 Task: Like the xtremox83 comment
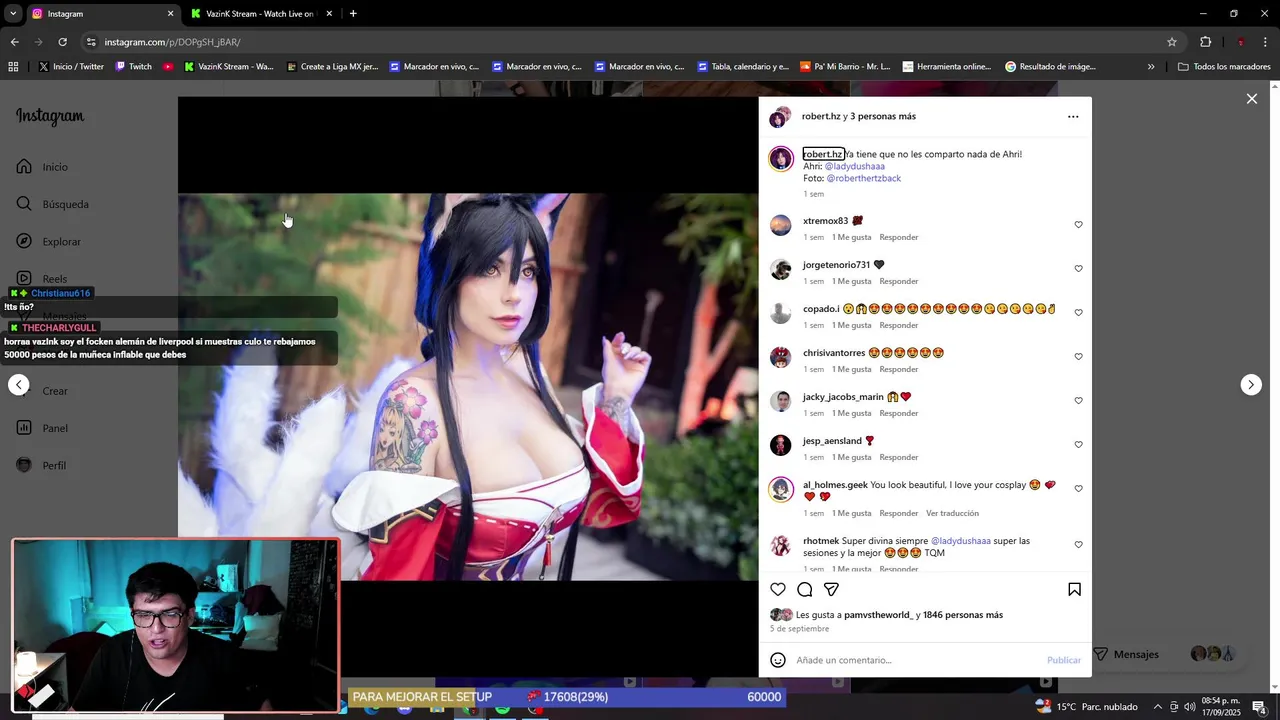point(1078,225)
